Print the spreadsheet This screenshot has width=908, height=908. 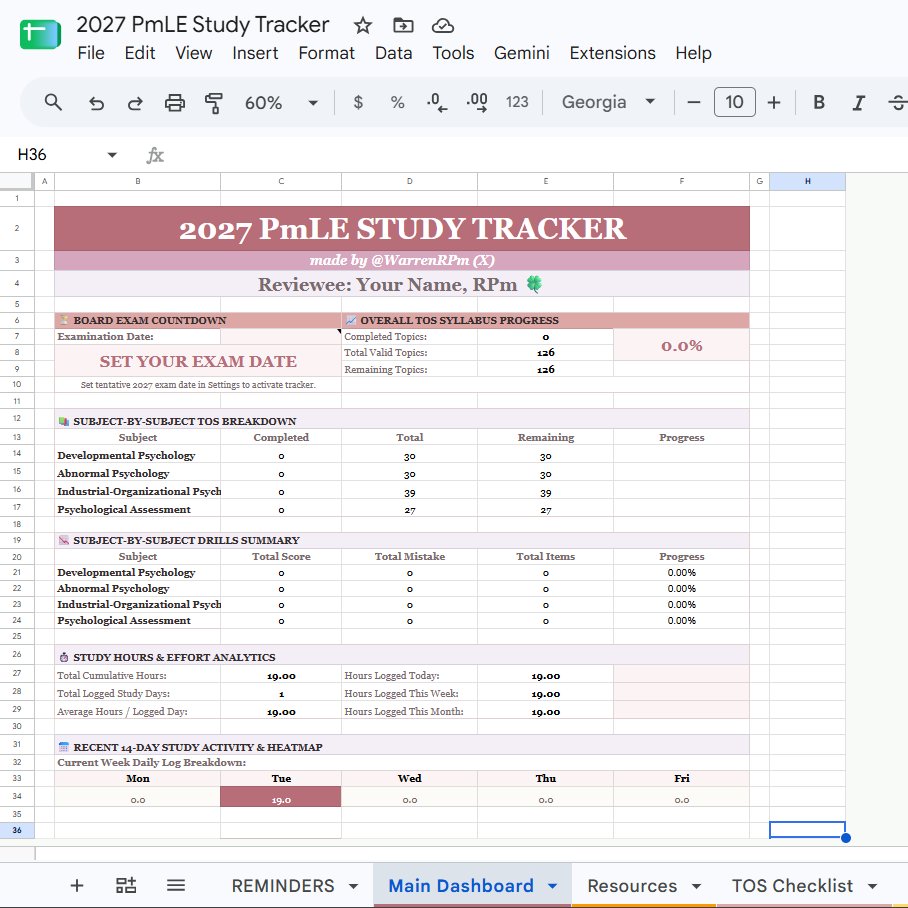coord(174,102)
